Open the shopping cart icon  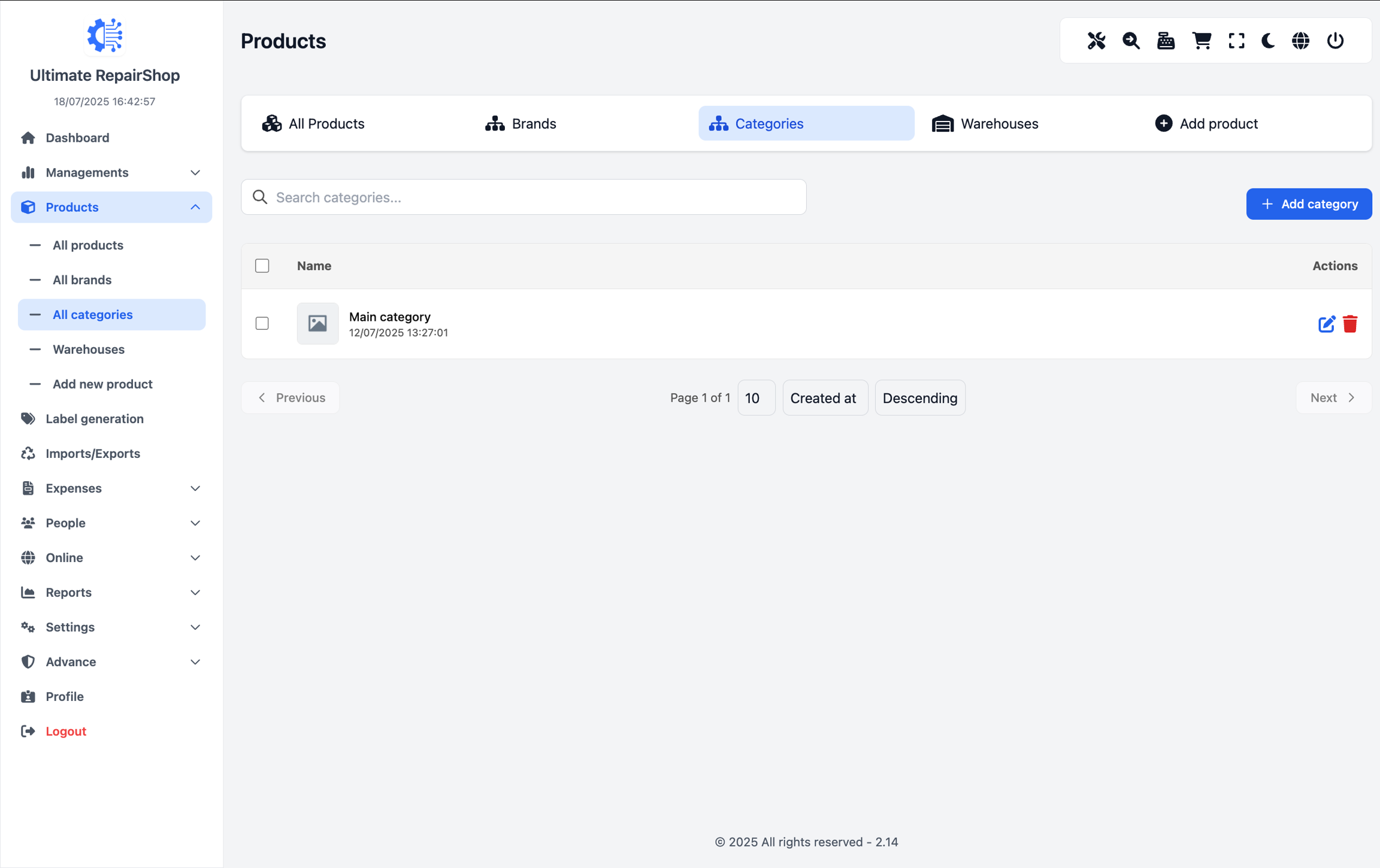click(x=1202, y=41)
